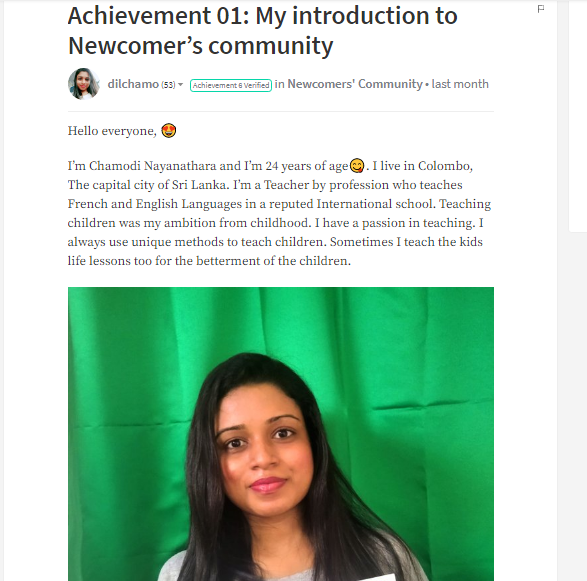Click the flag post icon
Screen dimensions: 587x581
(x=541, y=9)
